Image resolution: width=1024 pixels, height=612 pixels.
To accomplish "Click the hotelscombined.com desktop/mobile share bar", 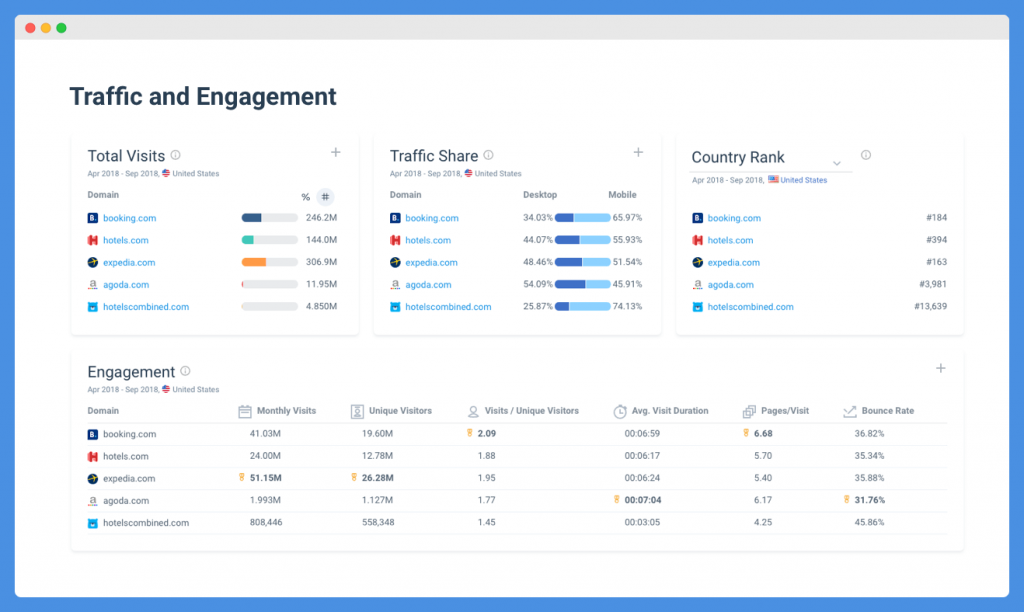I will (x=583, y=307).
